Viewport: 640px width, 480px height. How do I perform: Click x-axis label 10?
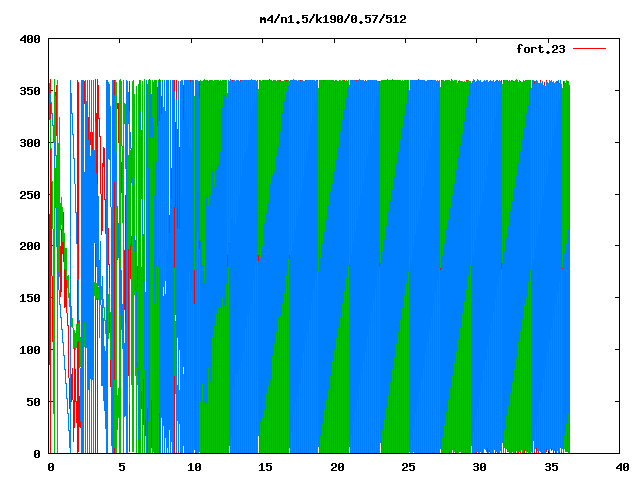[194, 467]
